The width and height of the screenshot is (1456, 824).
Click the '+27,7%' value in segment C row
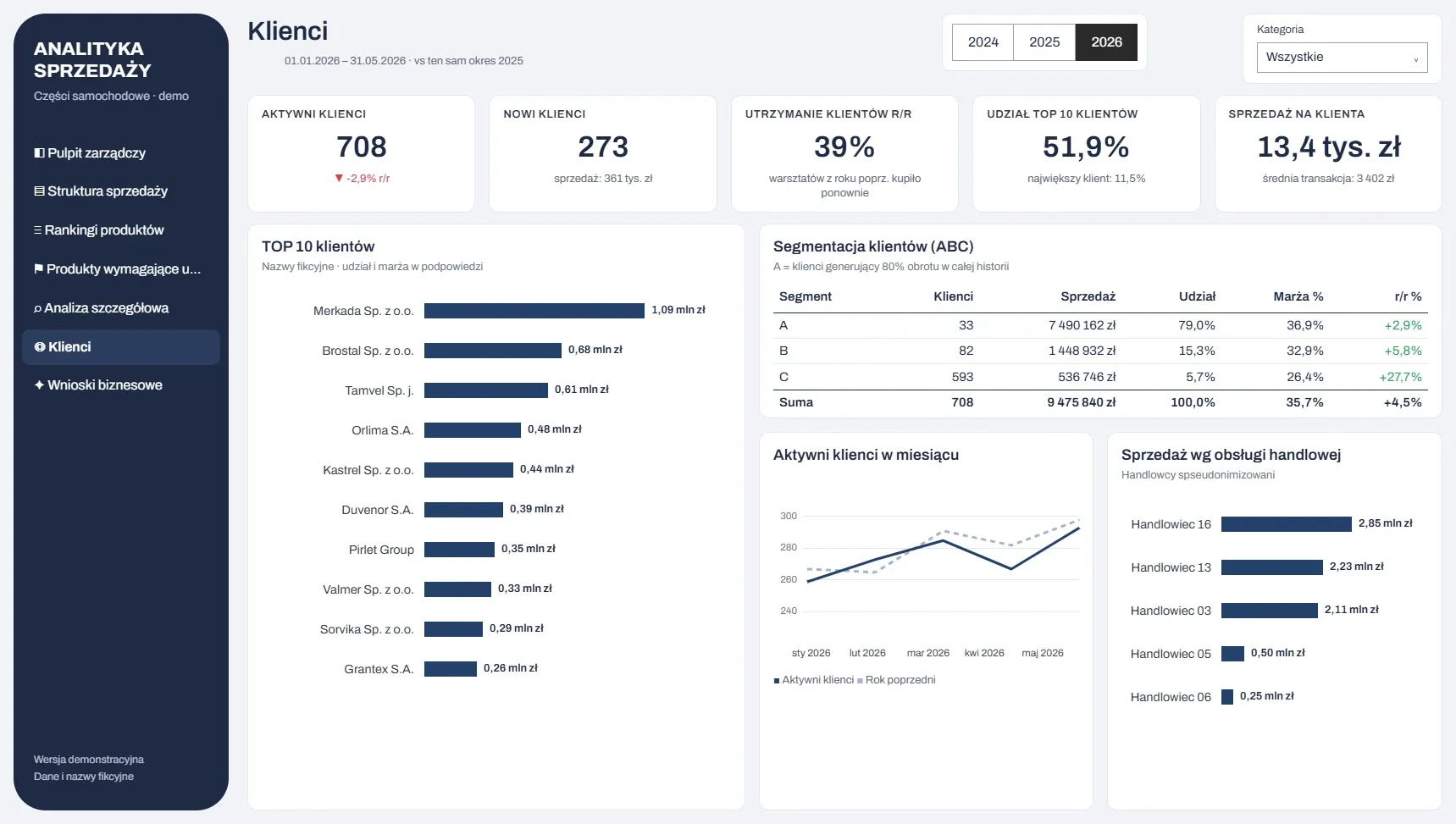pyautogui.click(x=1401, y=377)
